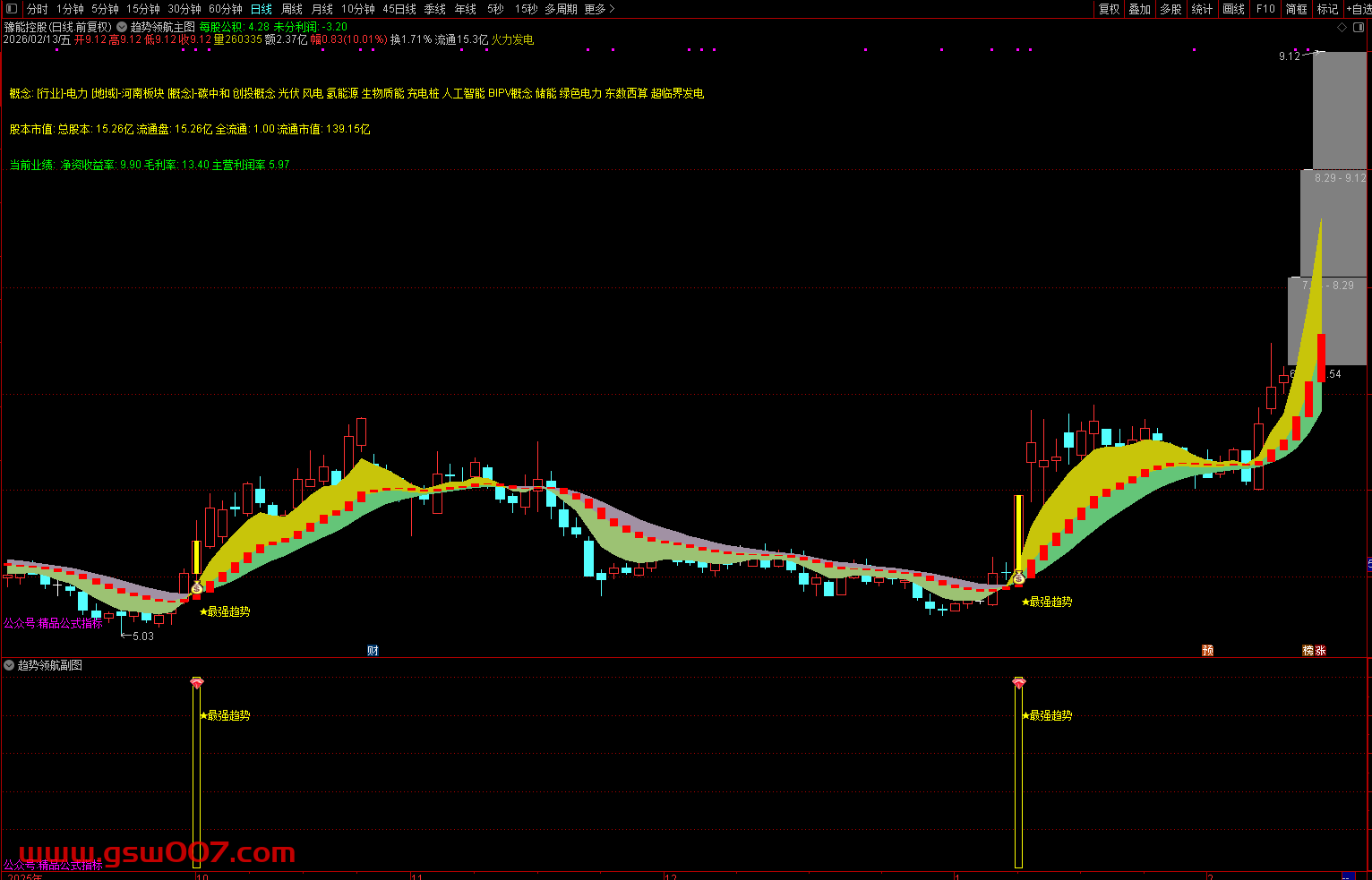Click the diamond icon at chart top-right

point(1342,28)
